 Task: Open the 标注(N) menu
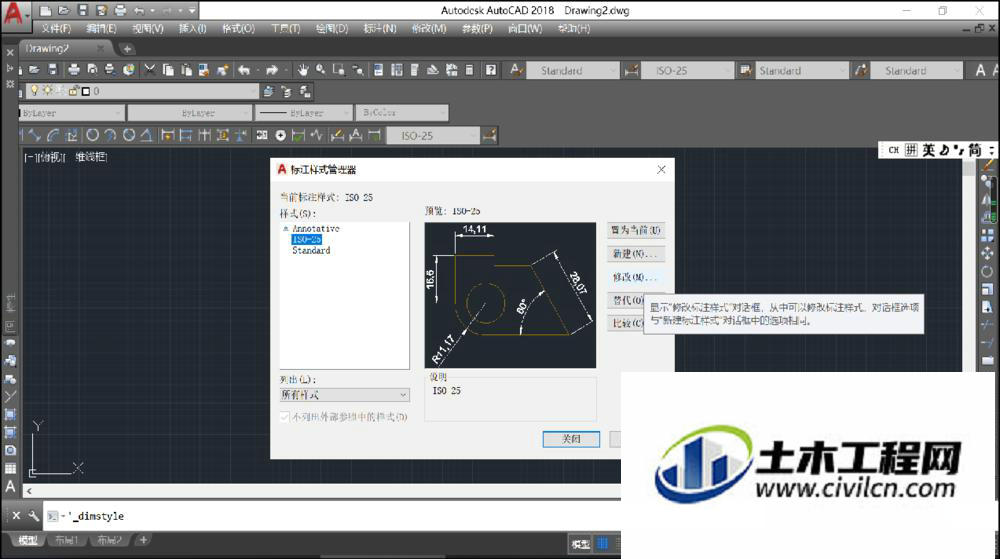(379, 29)
